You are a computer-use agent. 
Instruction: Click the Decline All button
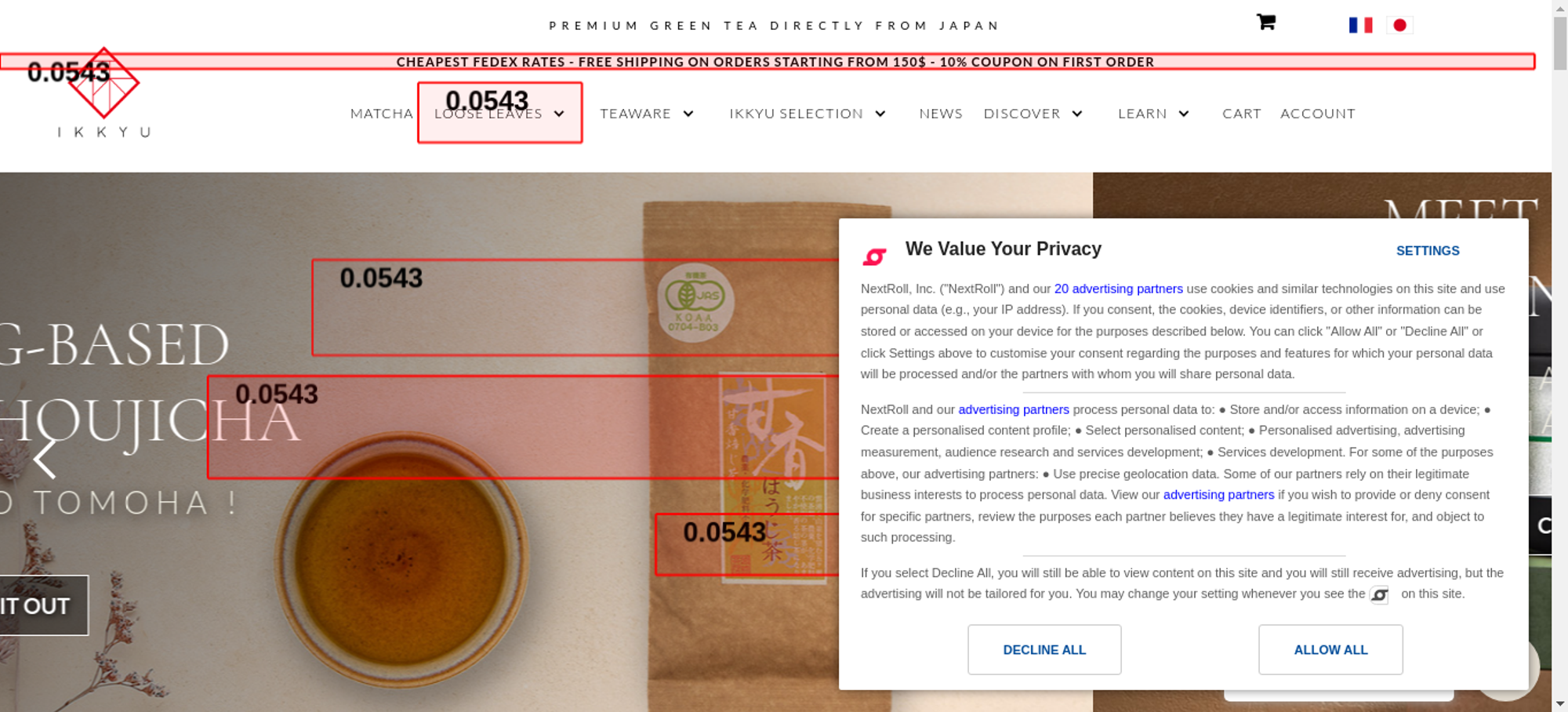(x=1044, y=649)
